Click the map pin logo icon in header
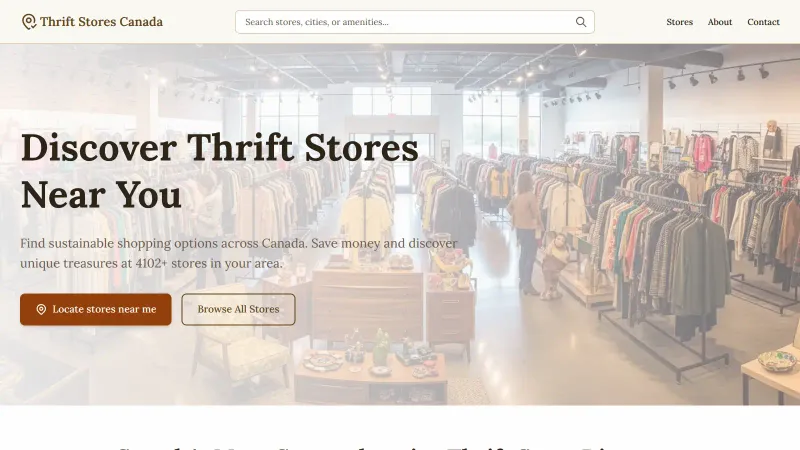Screen dimensions: 800x450 pos(29,22)
